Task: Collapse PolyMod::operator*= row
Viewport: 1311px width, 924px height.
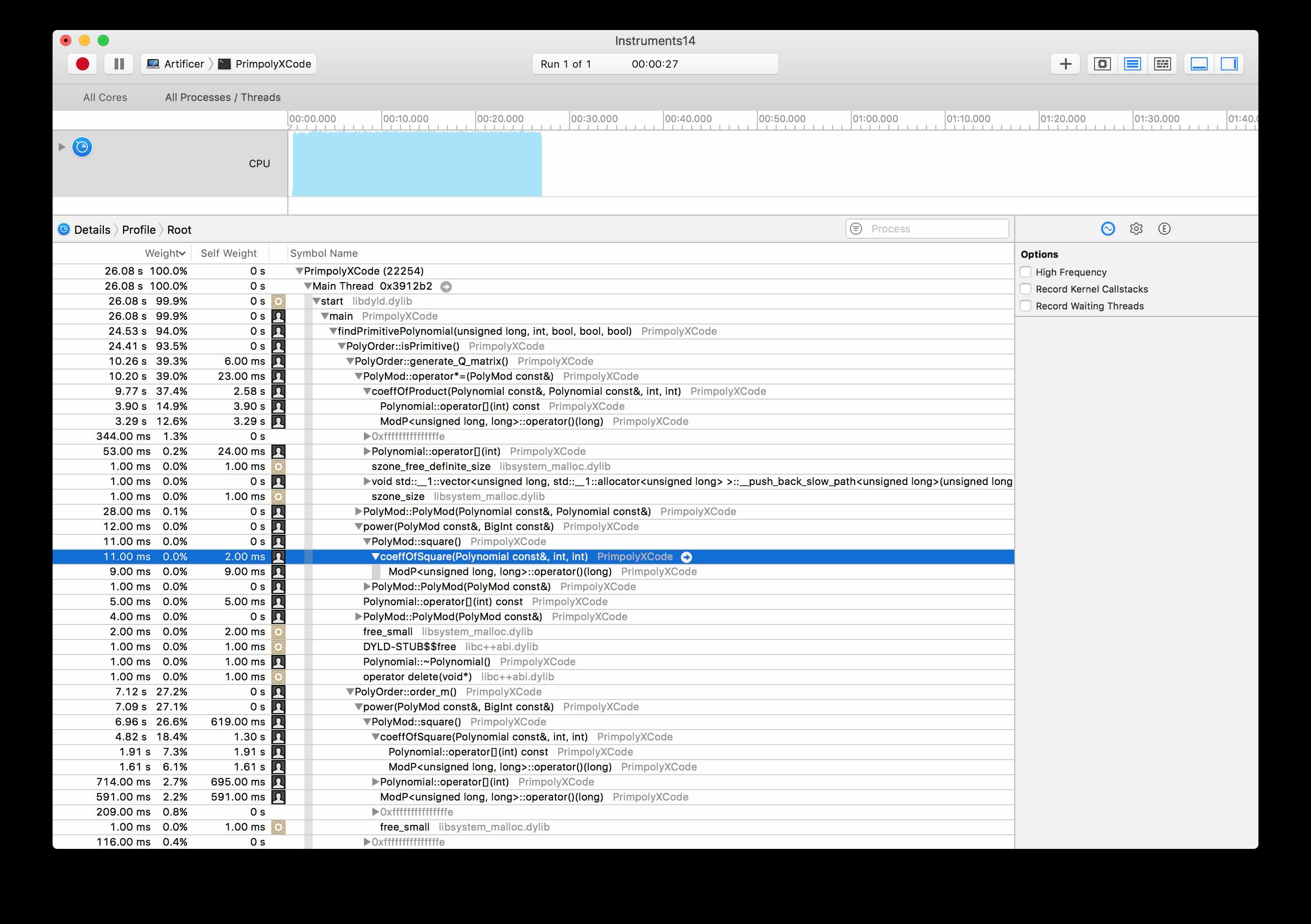Action: coord(359,377)
